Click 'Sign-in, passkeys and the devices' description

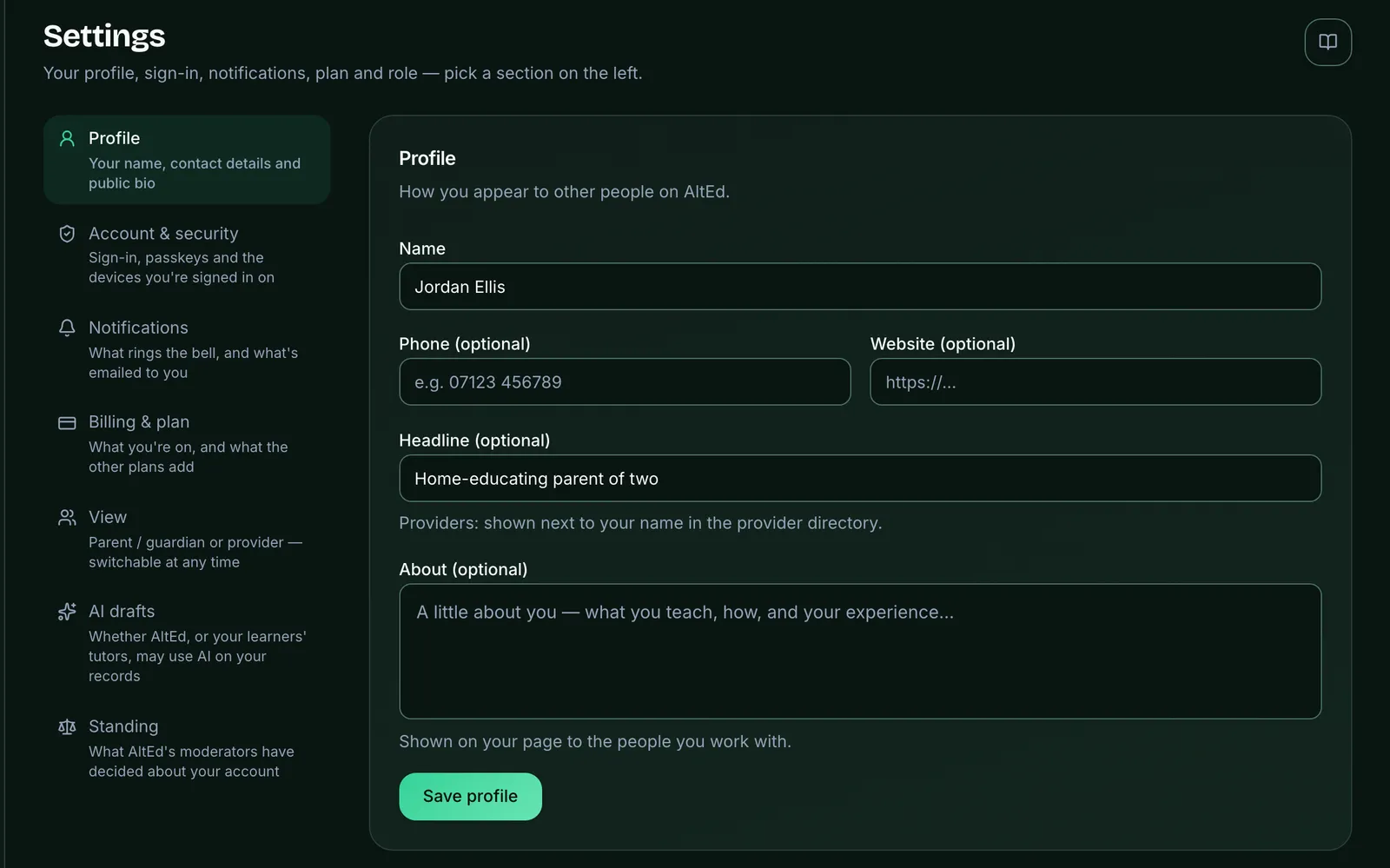[182, 268]
